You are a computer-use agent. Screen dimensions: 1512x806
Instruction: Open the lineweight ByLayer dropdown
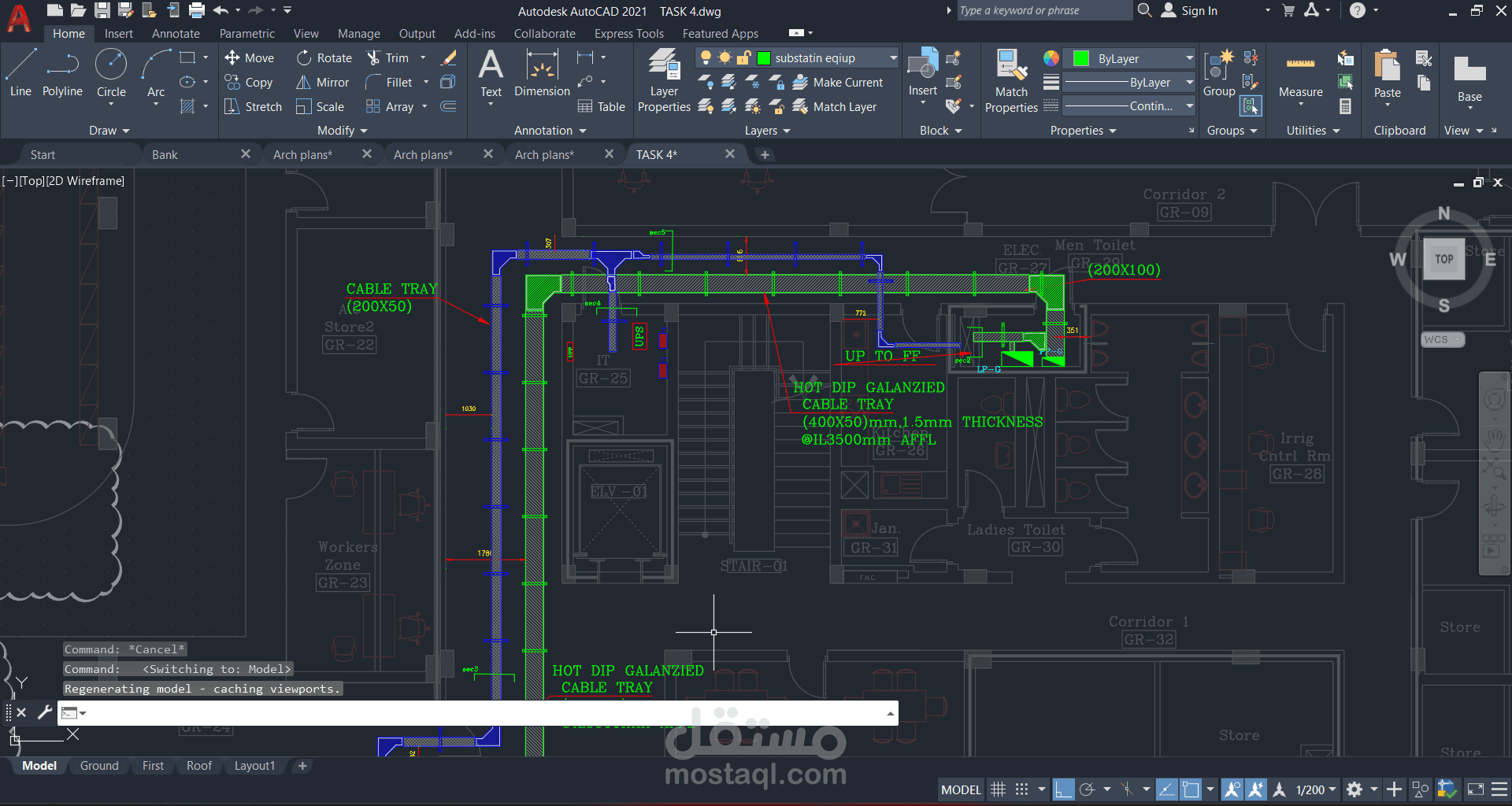[1189, 82]
